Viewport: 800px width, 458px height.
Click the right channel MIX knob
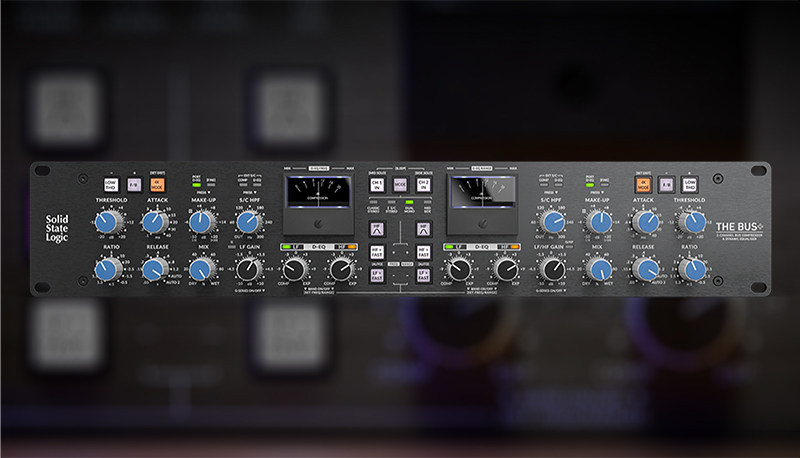[599, 269]
